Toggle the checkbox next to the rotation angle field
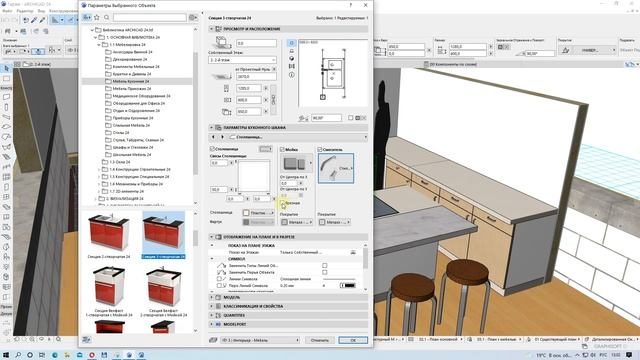 click(351, 118)
